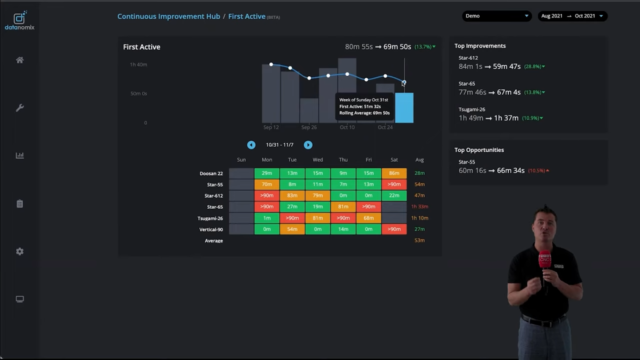Image resolution: width=640 pixels, height=360 pixels.
Task: Click Star-65 Tuesday cell 27m
Action: (x=292, y=207)
